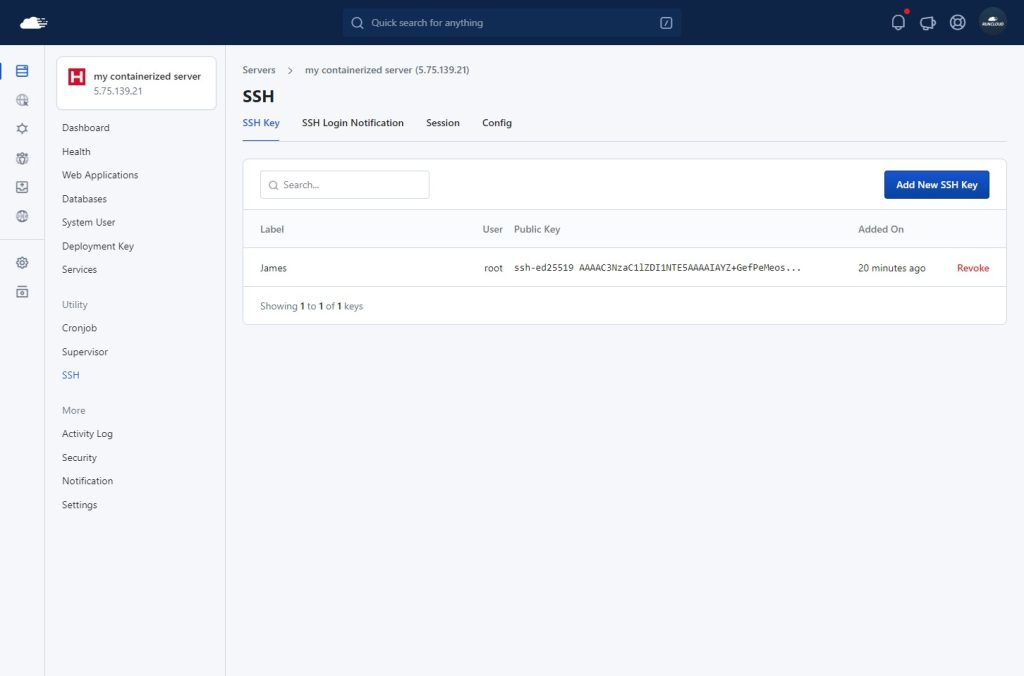
Task: Click the Public Key column header
Action: coord(537,229)
